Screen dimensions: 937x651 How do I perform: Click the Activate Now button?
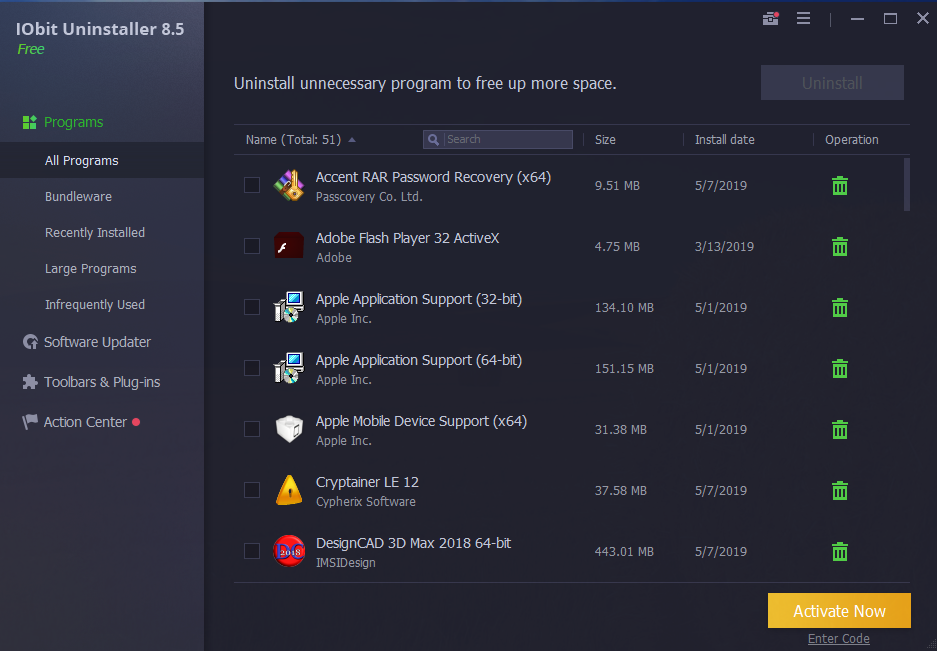click(839, 611)
